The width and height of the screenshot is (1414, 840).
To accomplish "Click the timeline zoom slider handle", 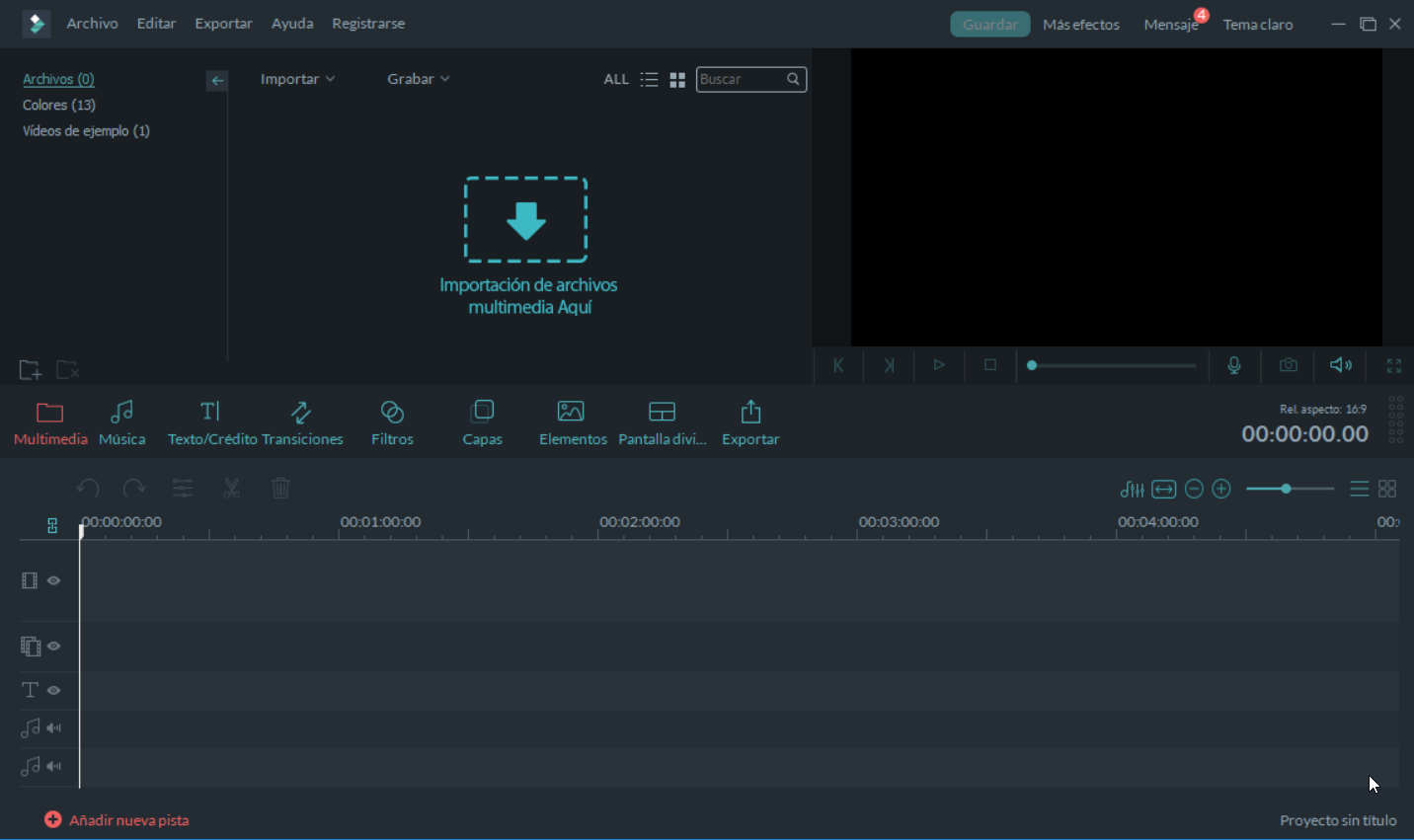I will coord(1286,489).
